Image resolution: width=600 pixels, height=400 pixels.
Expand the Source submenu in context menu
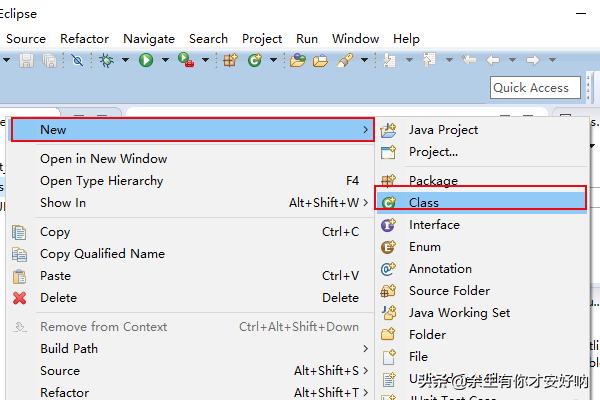[x=190, y=371]
